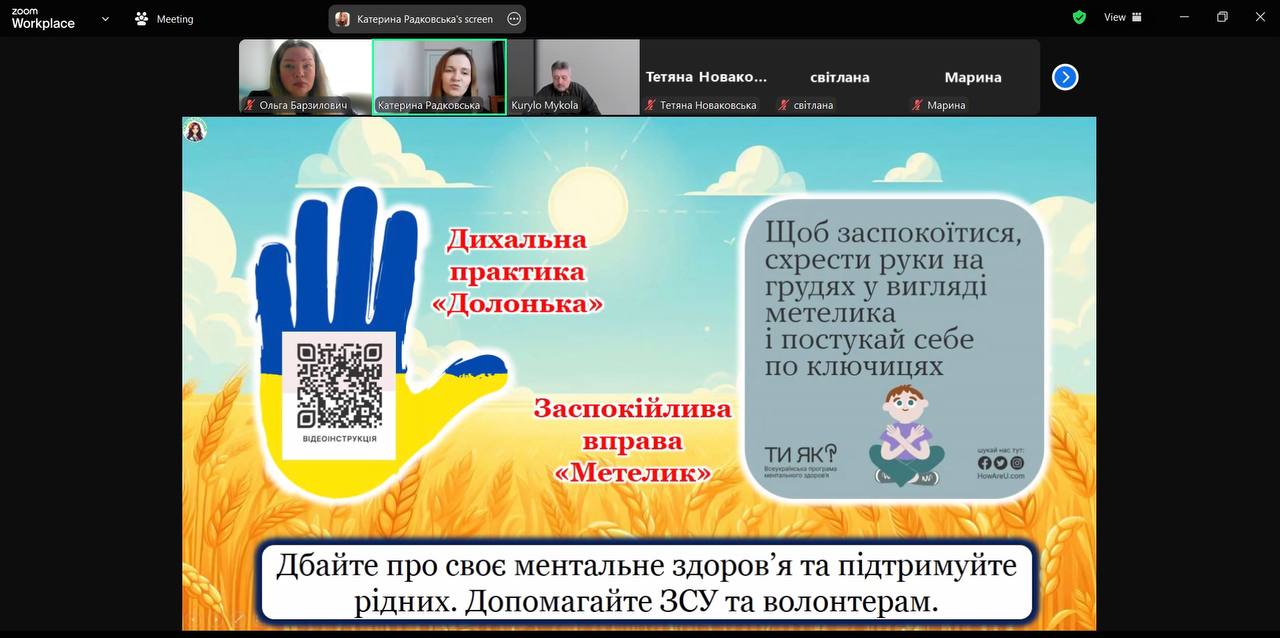Click the QR code video instruction

pyautogui.click(x=339, y=385)
